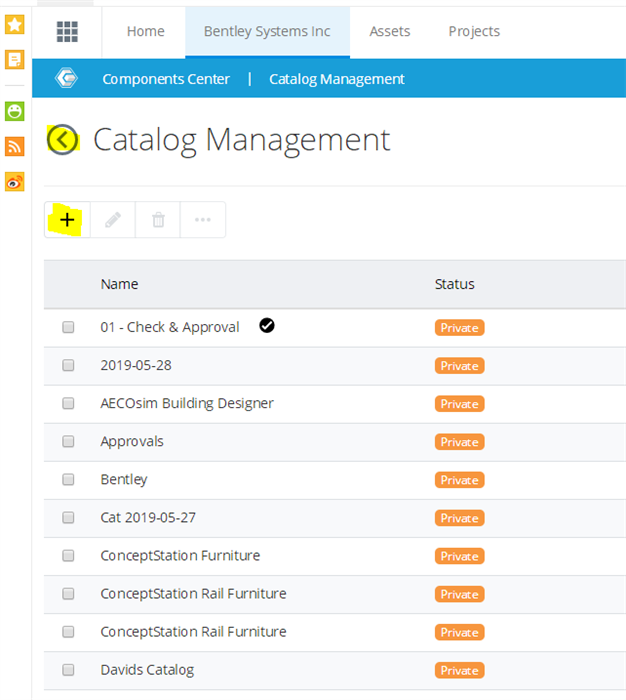Click the green smiley face sidebar icon
The width and height of the screenshot is (626, 700).
(x=15, y=111)
